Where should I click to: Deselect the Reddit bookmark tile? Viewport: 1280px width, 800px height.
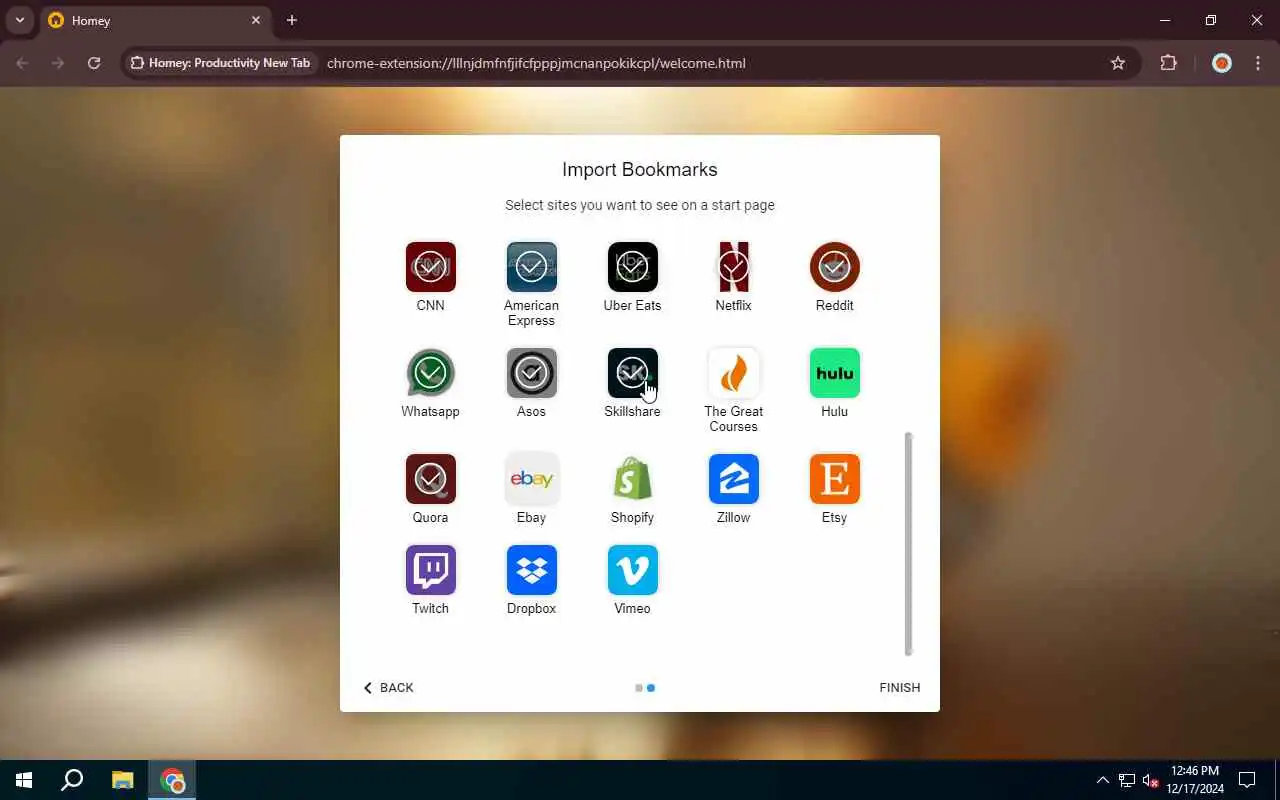click(834, 267)
